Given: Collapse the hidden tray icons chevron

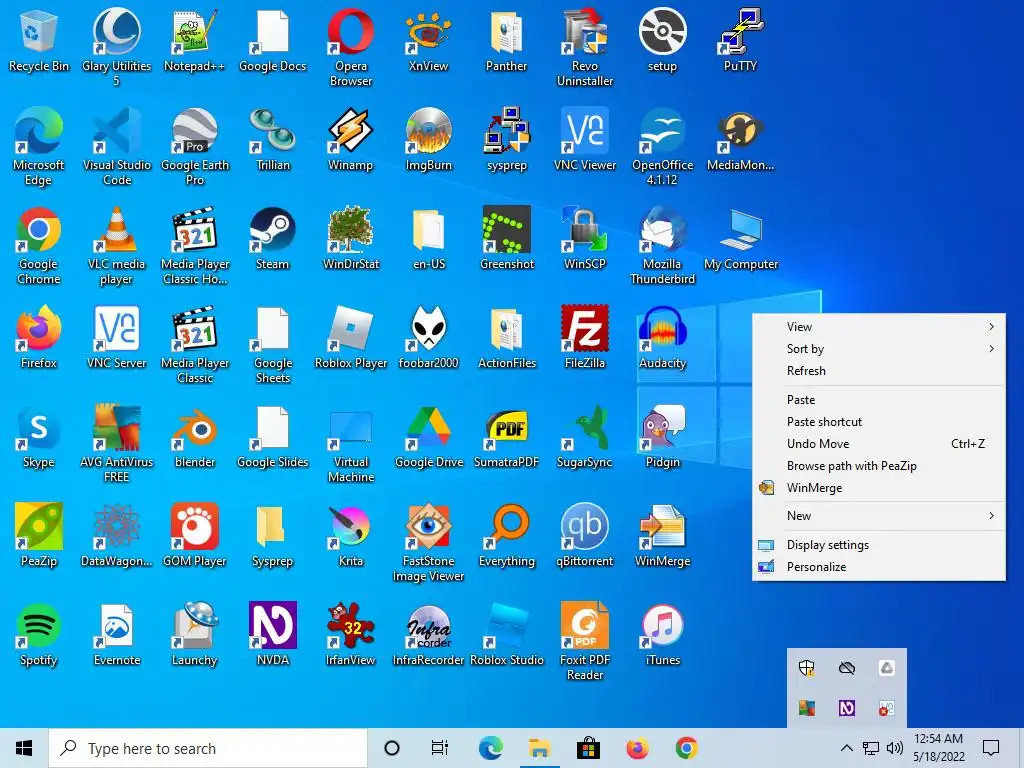Looking at the screenshot, I should [846, 748].
